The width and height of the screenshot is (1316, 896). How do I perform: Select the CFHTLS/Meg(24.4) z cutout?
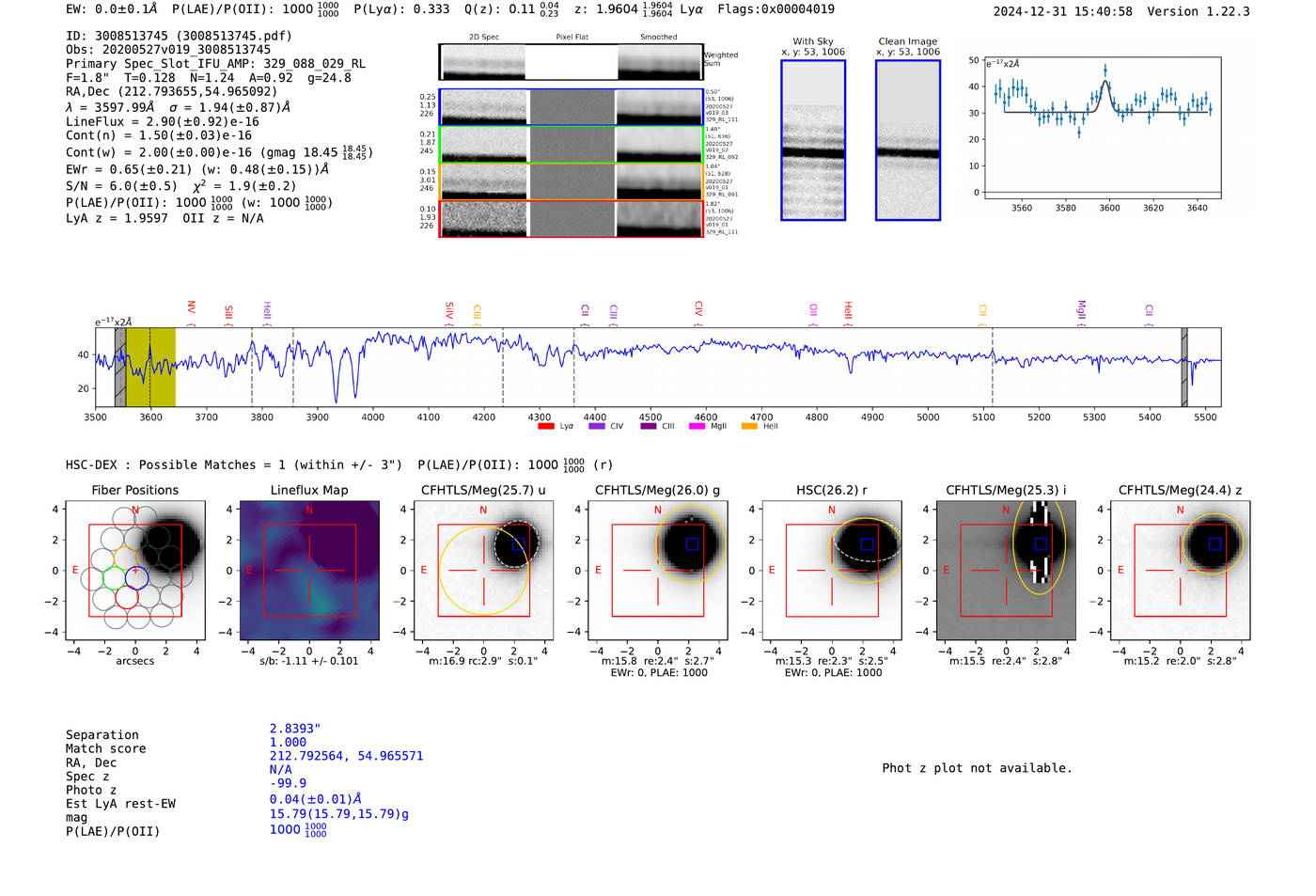(1180, 571)
